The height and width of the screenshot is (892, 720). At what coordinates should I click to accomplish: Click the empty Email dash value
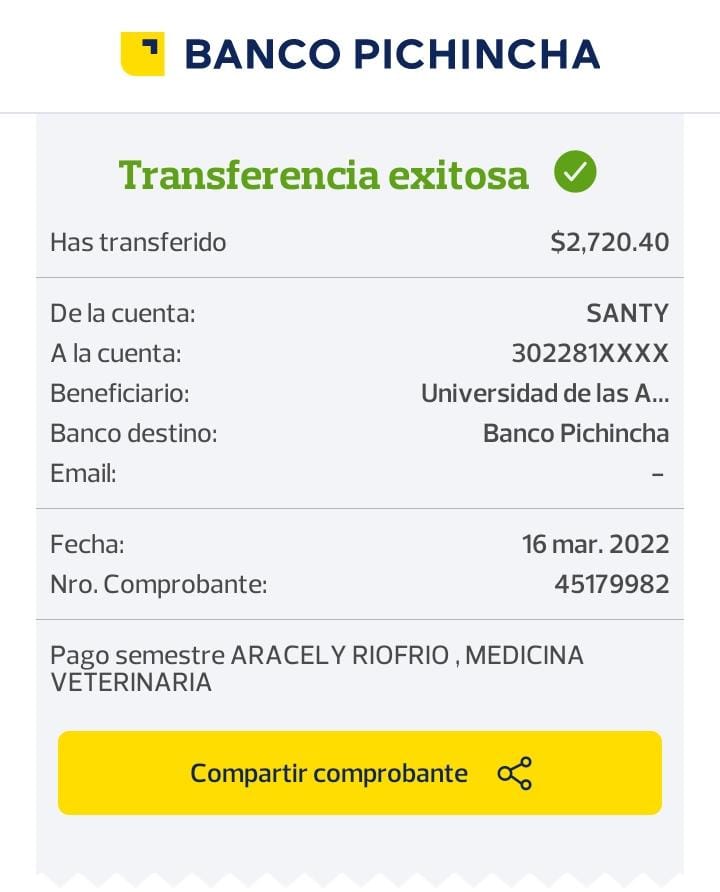click(657, 473)
